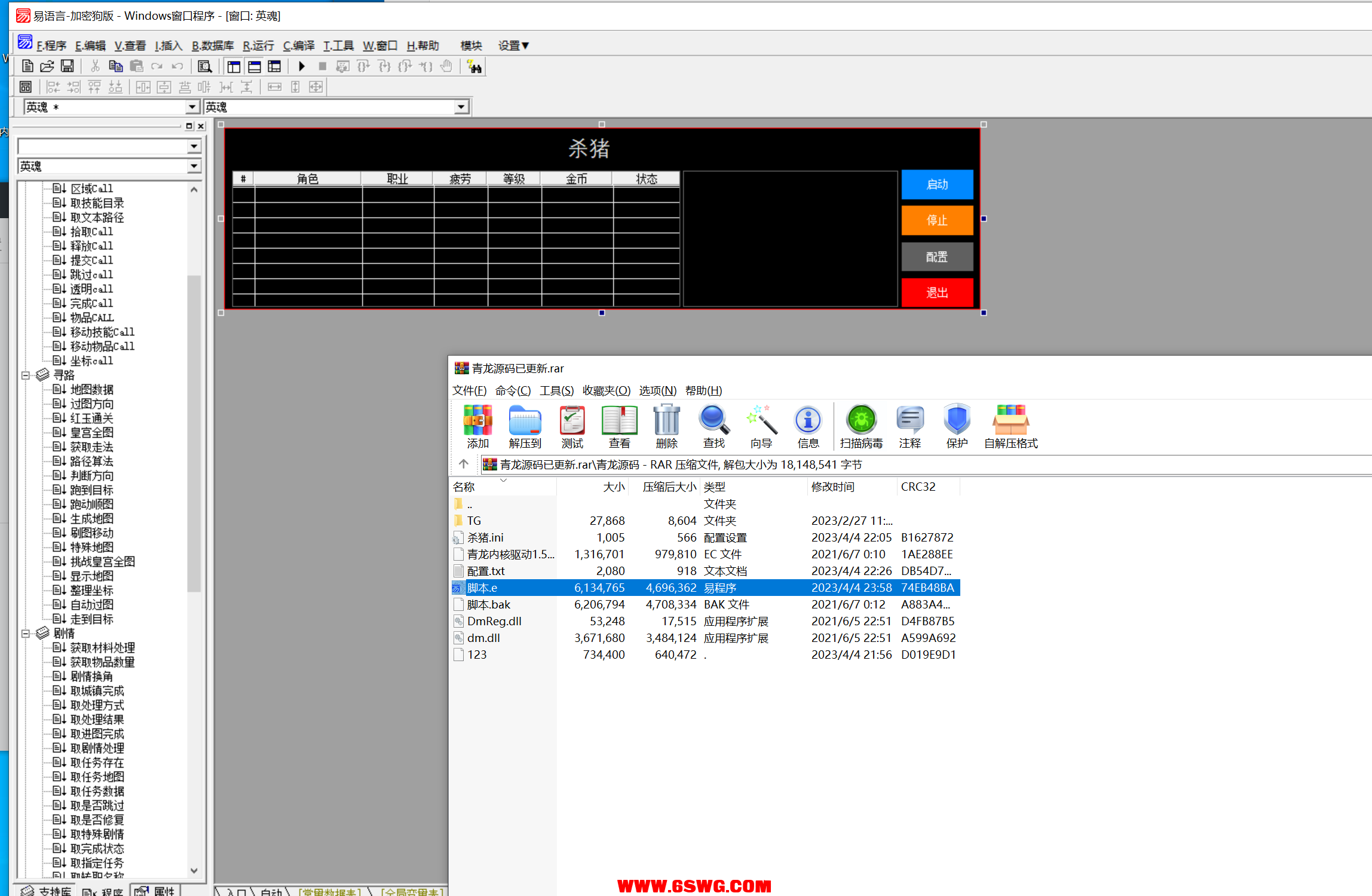Click the 修改时间 column header in WinRAR

coord(852,487)
